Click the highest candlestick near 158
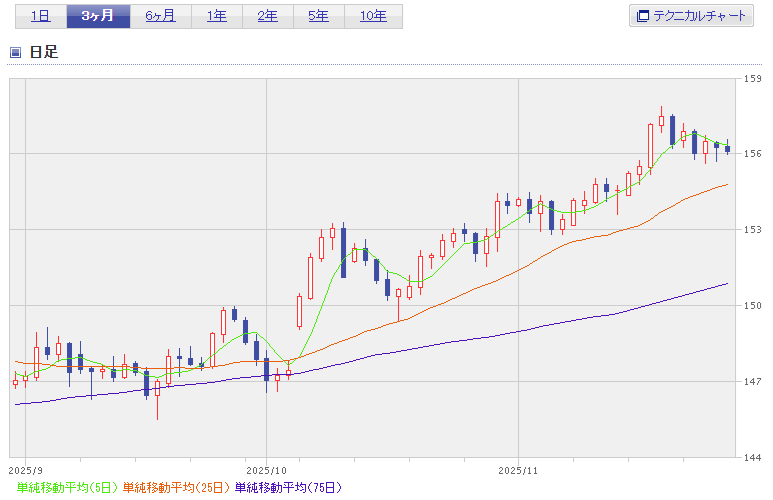The height and width of the screenshot is (500, 773). [662, 121]
